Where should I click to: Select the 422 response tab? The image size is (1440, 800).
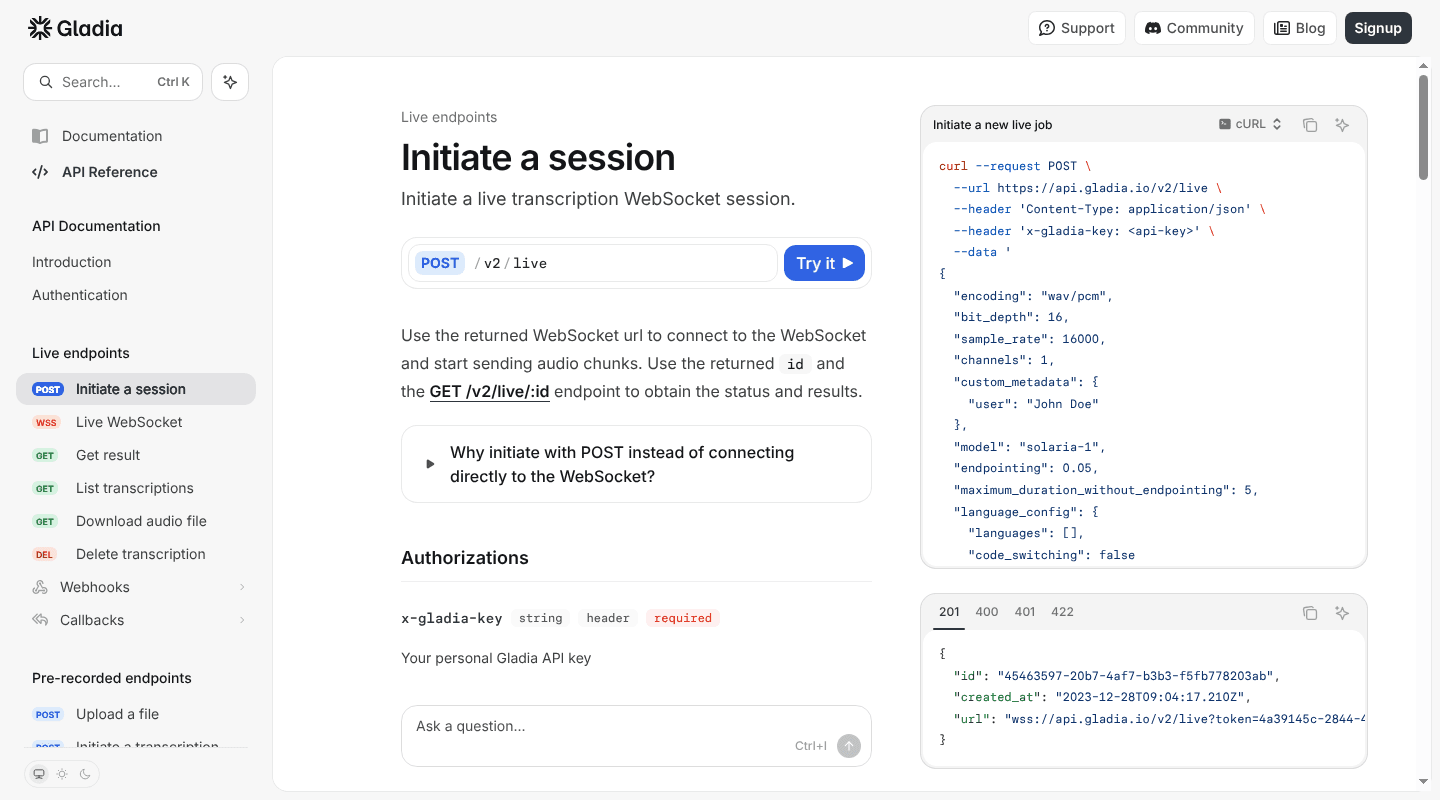(1063, 612)
